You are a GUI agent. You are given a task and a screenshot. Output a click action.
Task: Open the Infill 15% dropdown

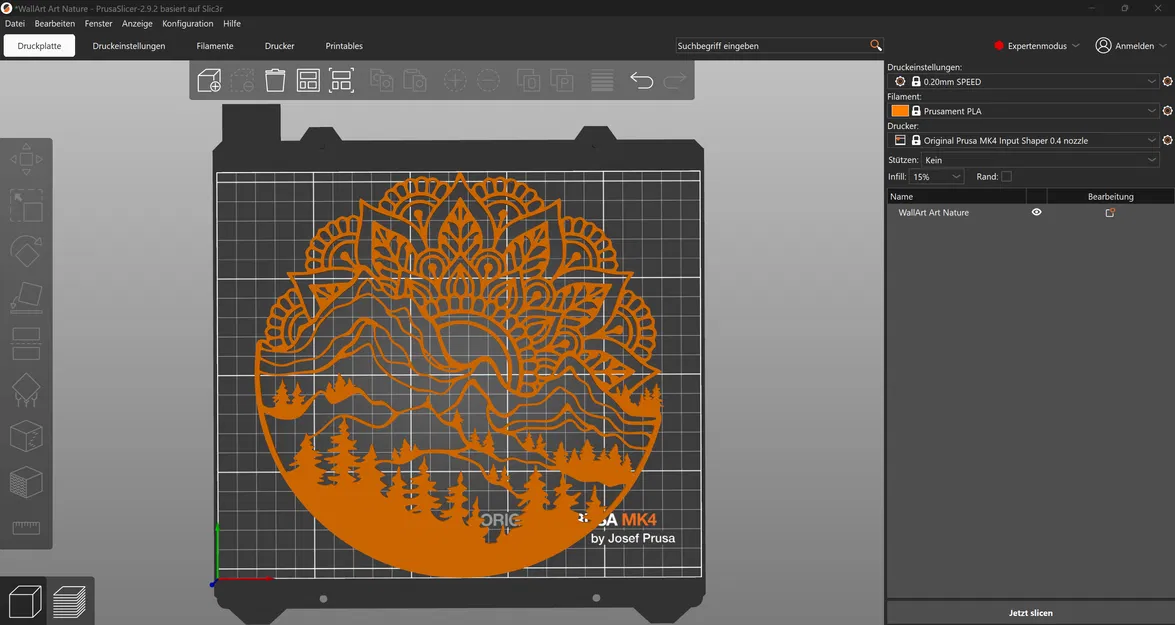(937, 177)
